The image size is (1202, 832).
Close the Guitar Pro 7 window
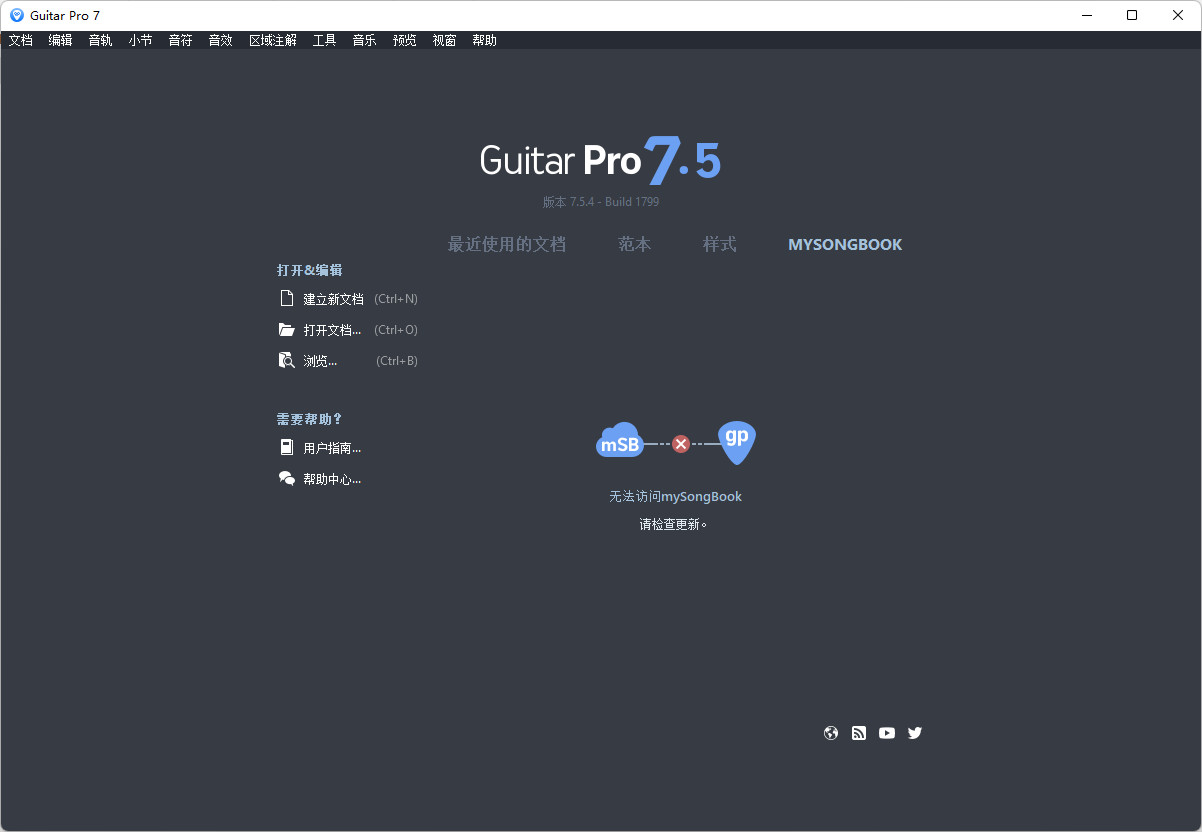[x=1178, y=15]
